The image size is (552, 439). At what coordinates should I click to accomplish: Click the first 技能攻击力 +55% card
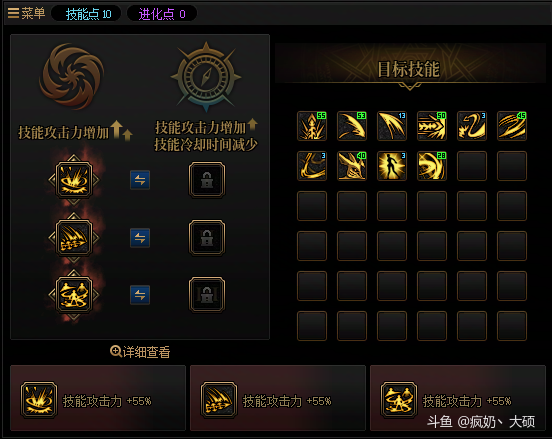point(98,398)
